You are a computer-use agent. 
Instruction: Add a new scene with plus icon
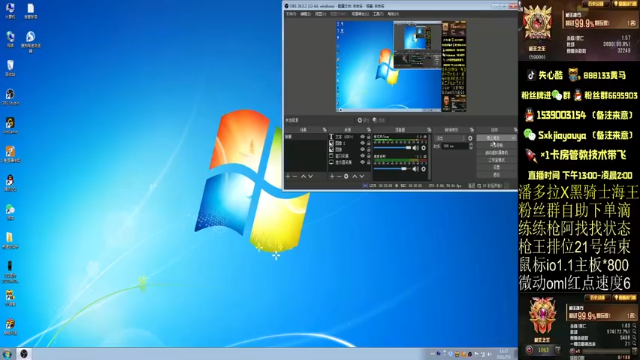click(x=288, y=176)
